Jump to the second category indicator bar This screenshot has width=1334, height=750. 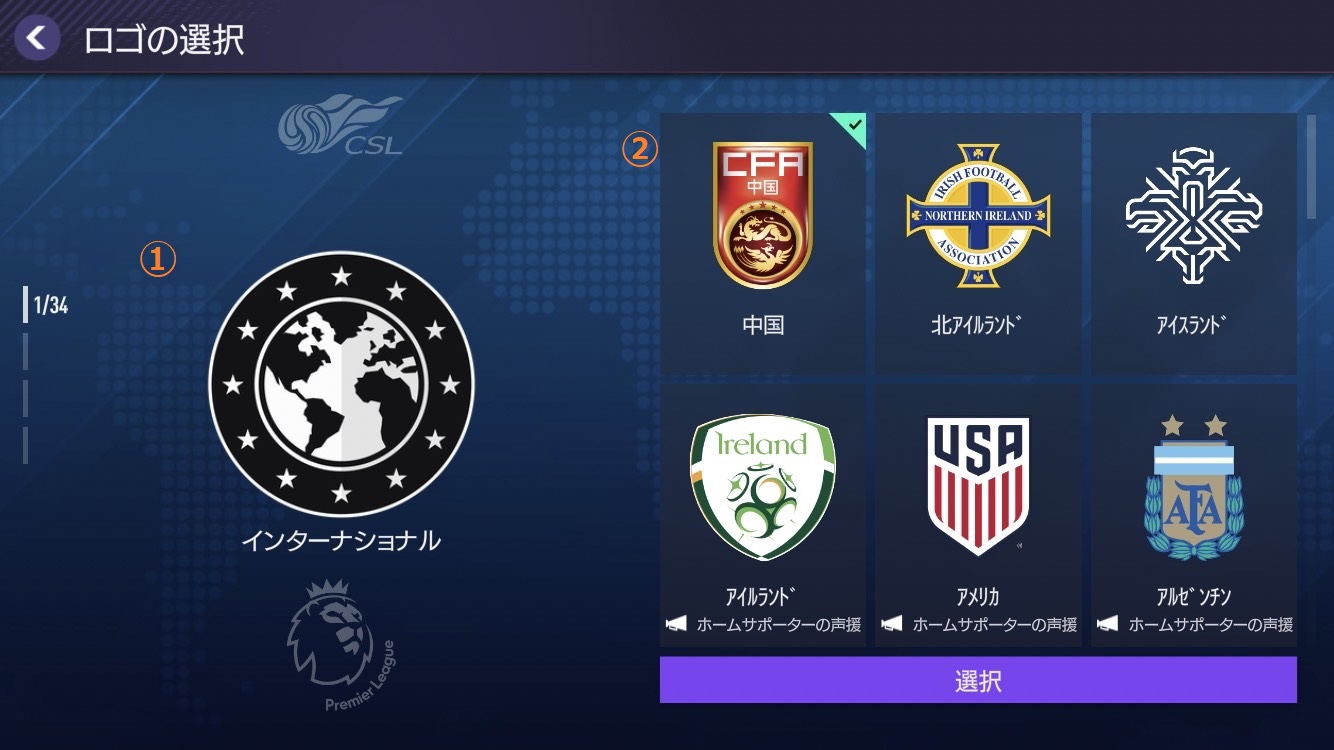click(26, 351)
